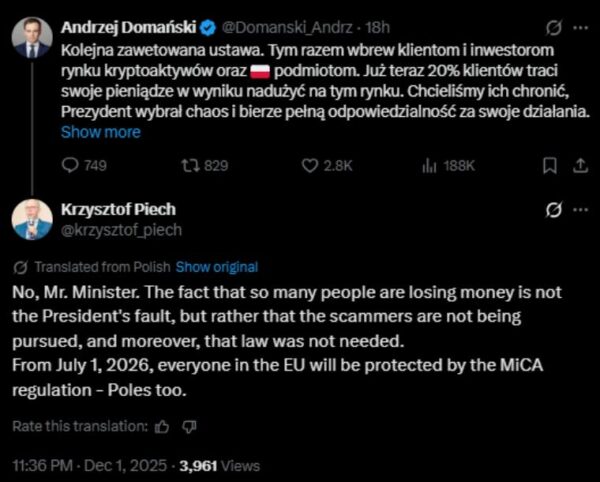
Task: Like the post with 2.8K likes
Action: pyautogui.click(x=311, y=165)
